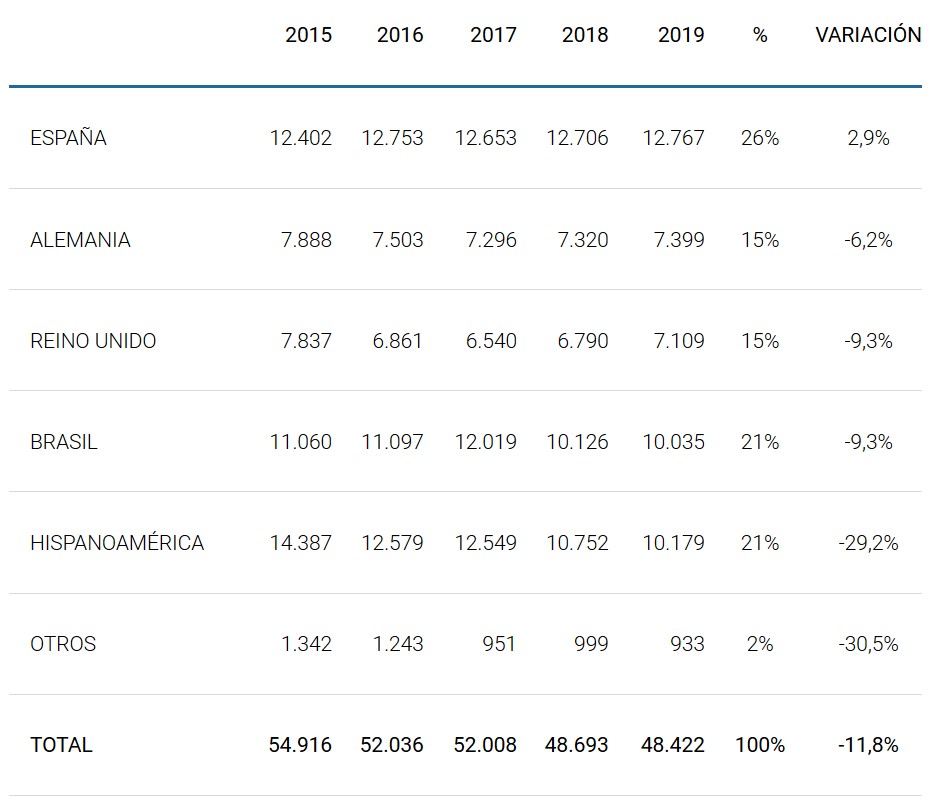Select the BRASIL row label
933x799 pixels.
pyautogui.click(x=64, y=442)
